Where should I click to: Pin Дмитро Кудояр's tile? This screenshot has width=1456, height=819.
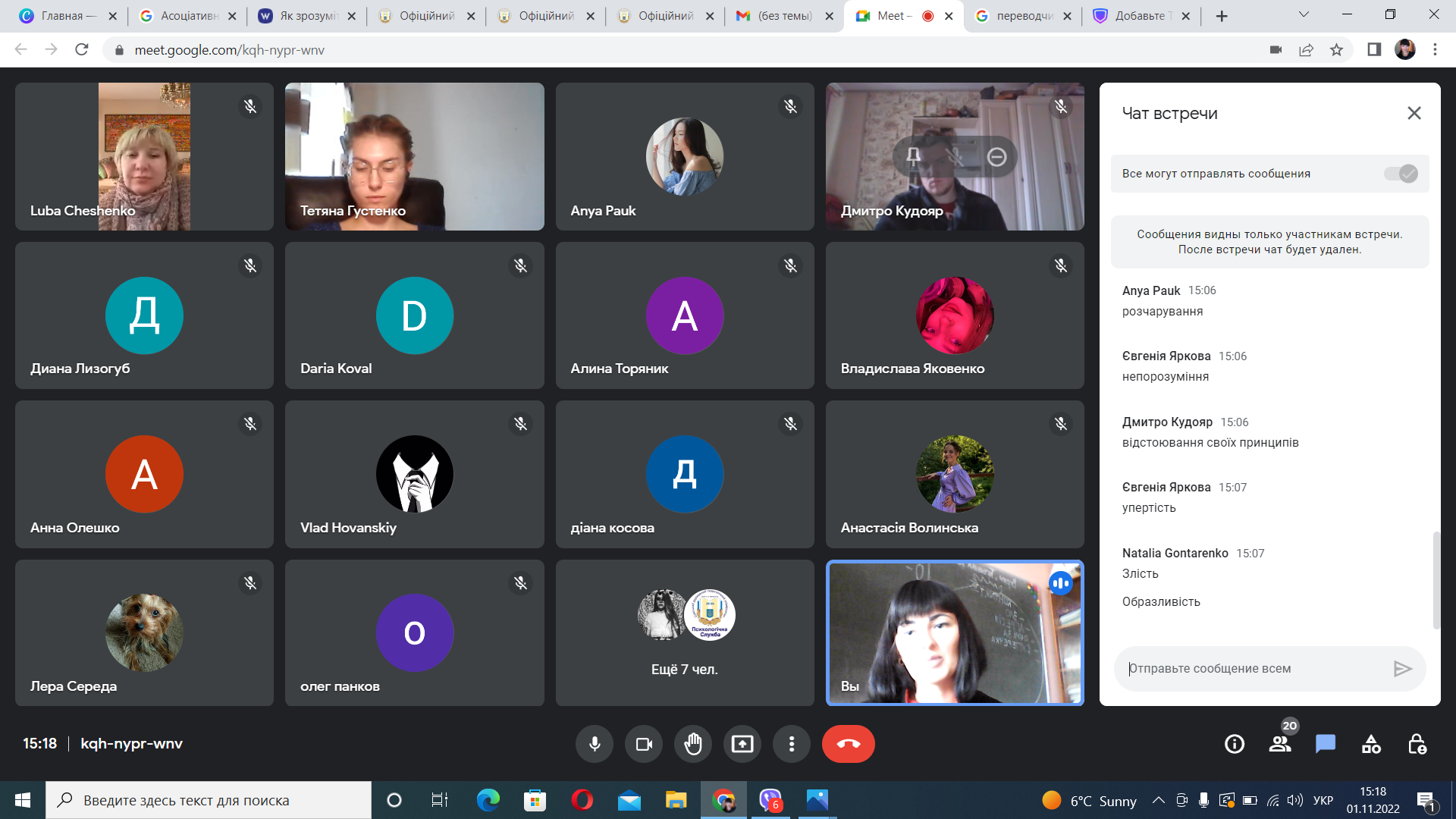(x=913, y=156)
